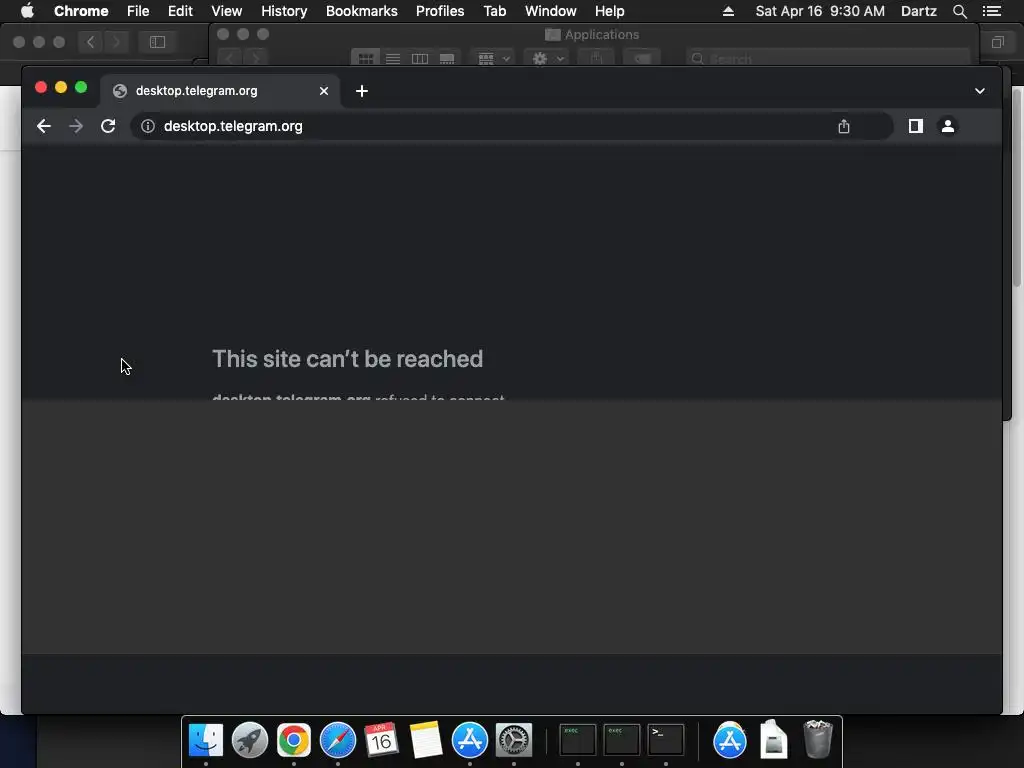The width and height of the screenshot is (1024, 768).
Task: Launch Safari from the Dock
Action: (x=338, y=741)
